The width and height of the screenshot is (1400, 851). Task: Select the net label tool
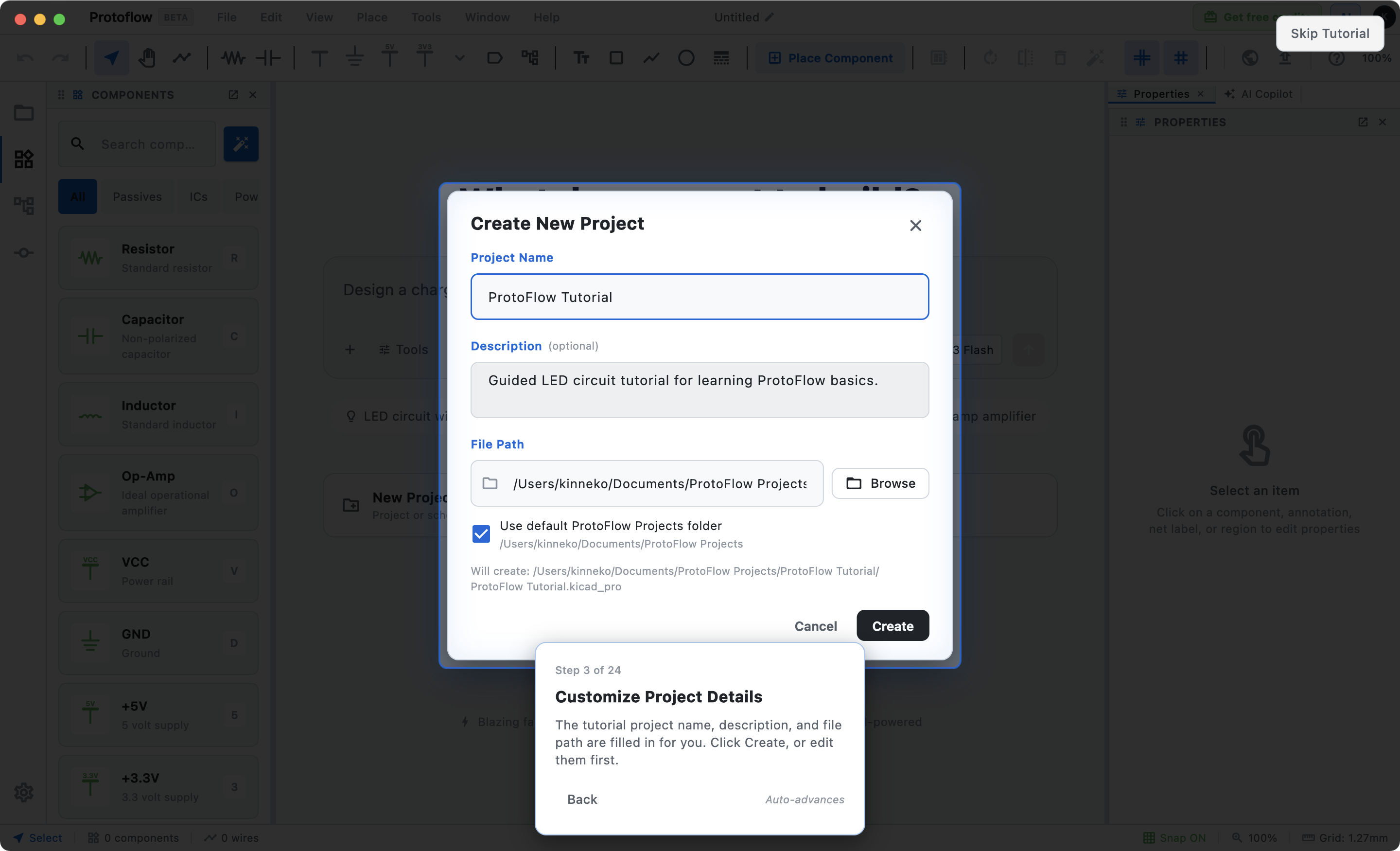(494, 58)
